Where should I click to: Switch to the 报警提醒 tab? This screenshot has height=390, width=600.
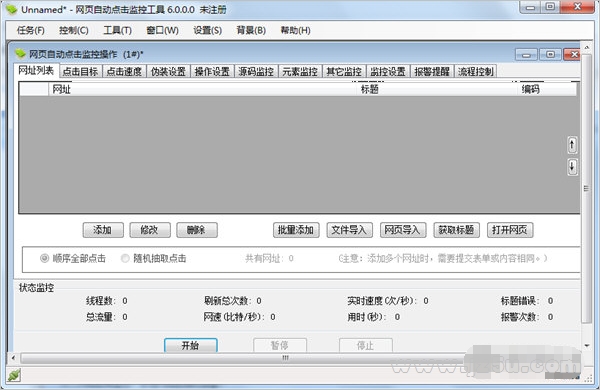pyautogui.click(x=432, y=72)
